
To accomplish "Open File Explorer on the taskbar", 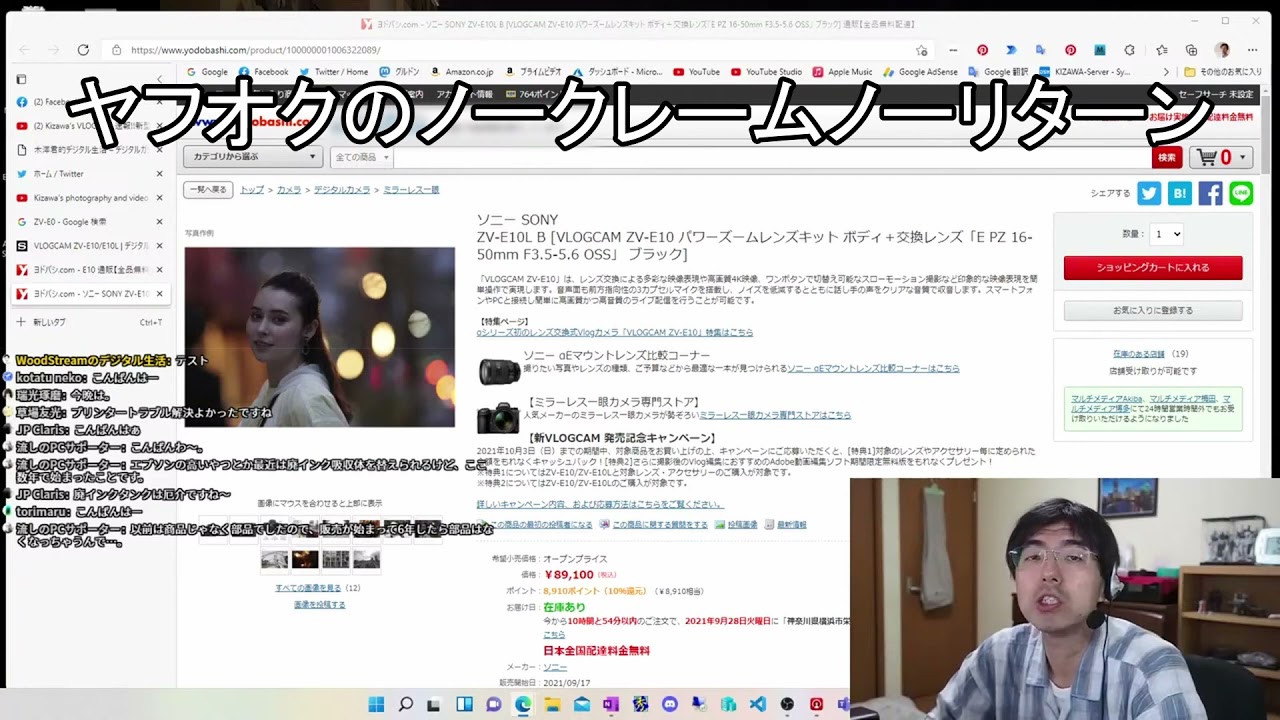I will click(x=552, y=705).
